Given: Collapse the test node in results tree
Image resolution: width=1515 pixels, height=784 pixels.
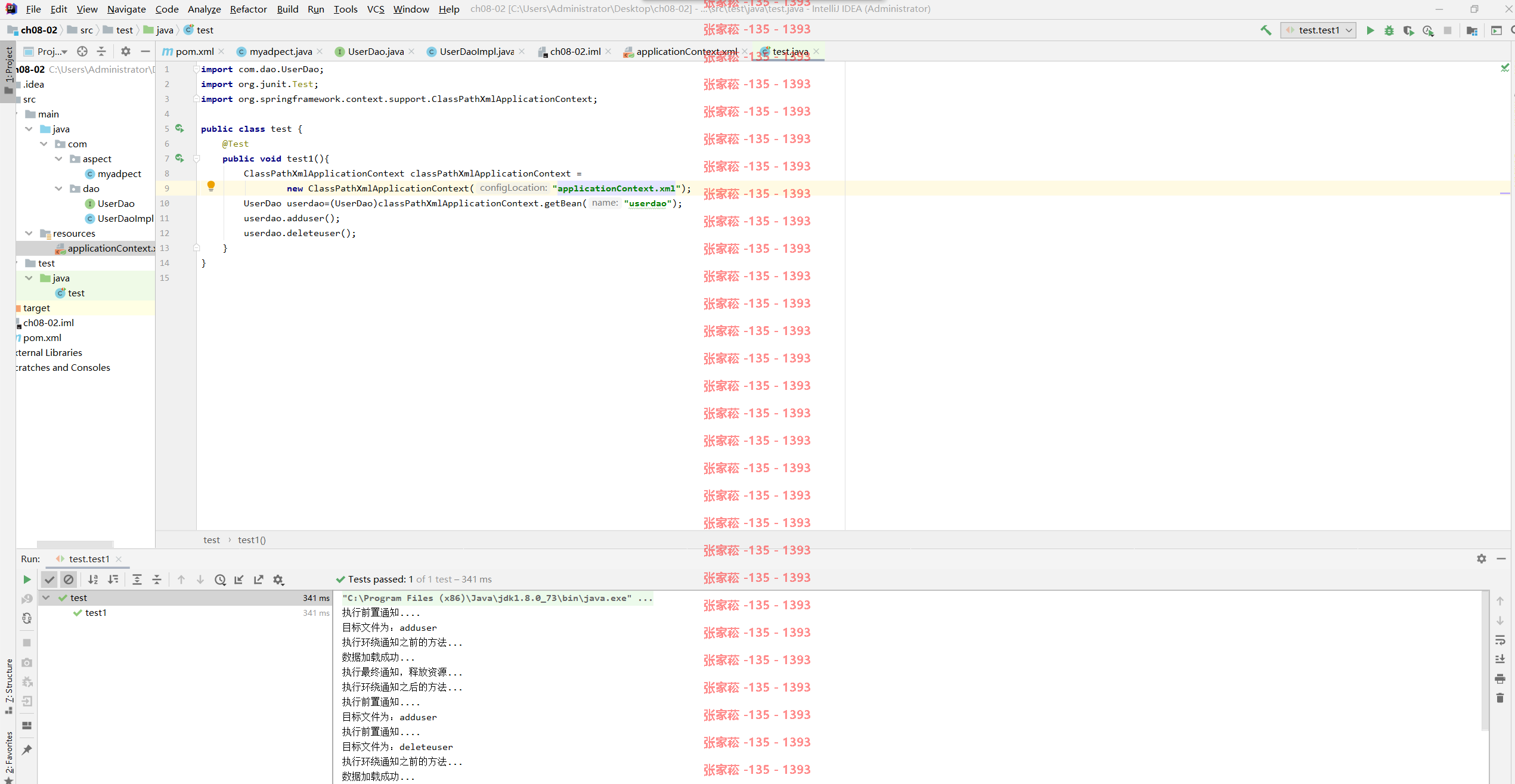Looking at the screenshot, I should 46,597.
